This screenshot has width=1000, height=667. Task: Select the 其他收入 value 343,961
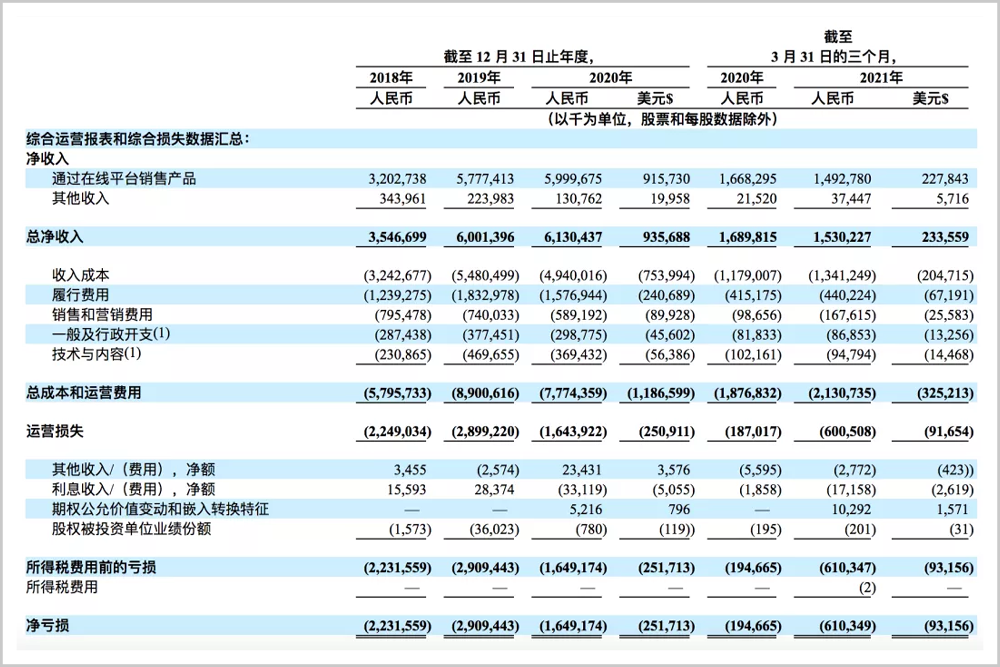[x=402, y=199]
